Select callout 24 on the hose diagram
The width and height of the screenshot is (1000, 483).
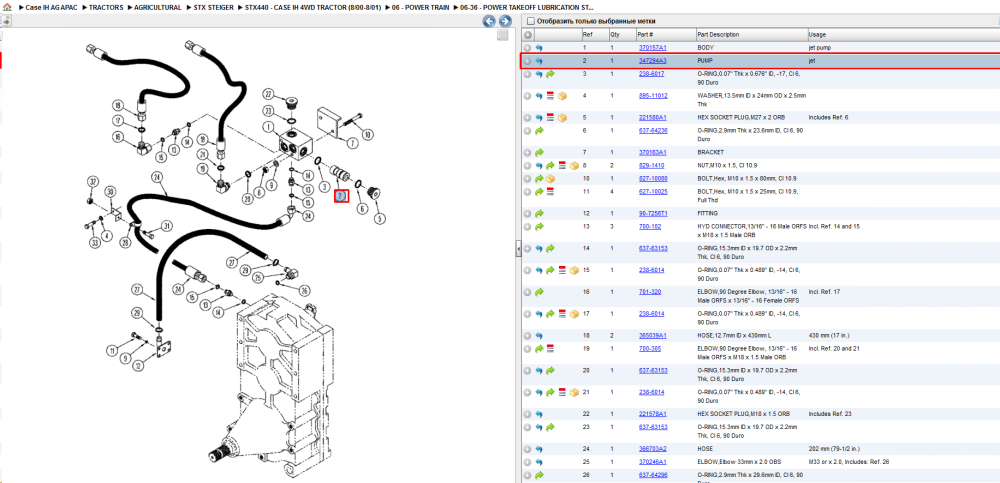pos(156,176)
